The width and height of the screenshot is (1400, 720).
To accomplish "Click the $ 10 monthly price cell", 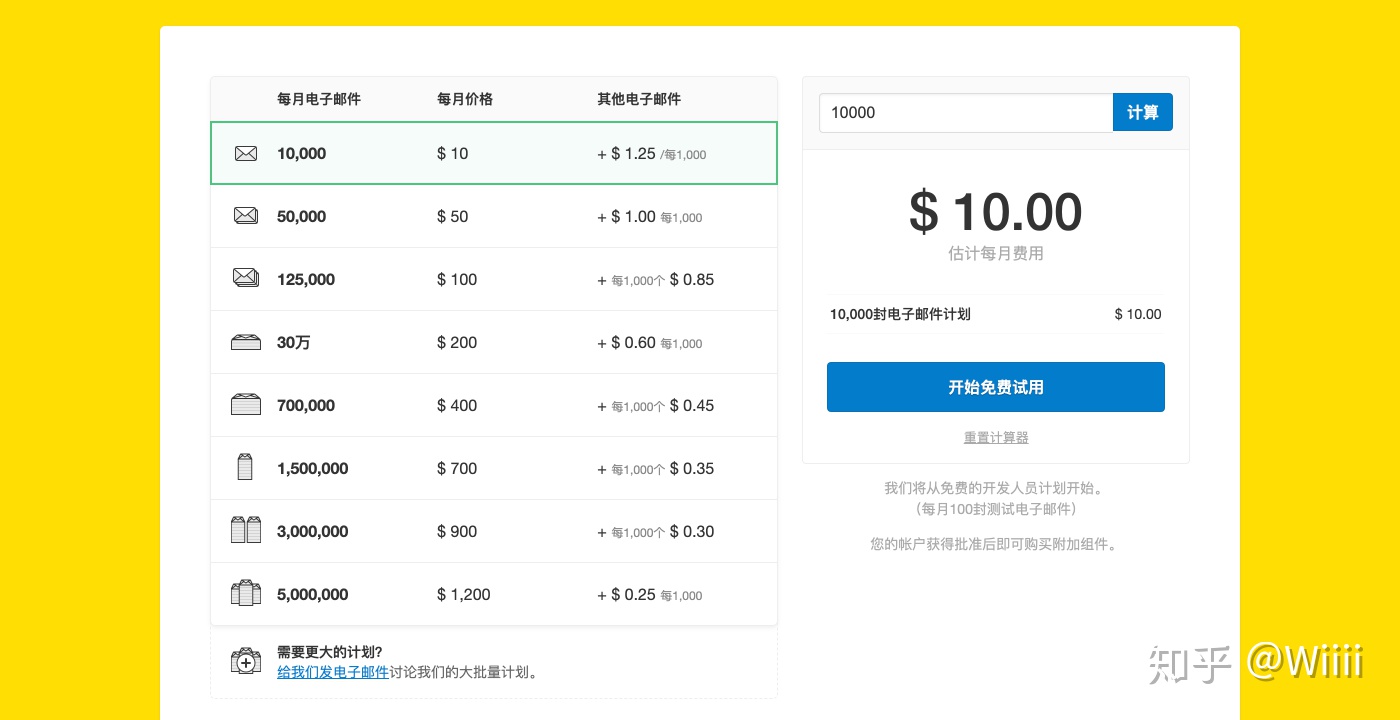I will pos(453,153).
